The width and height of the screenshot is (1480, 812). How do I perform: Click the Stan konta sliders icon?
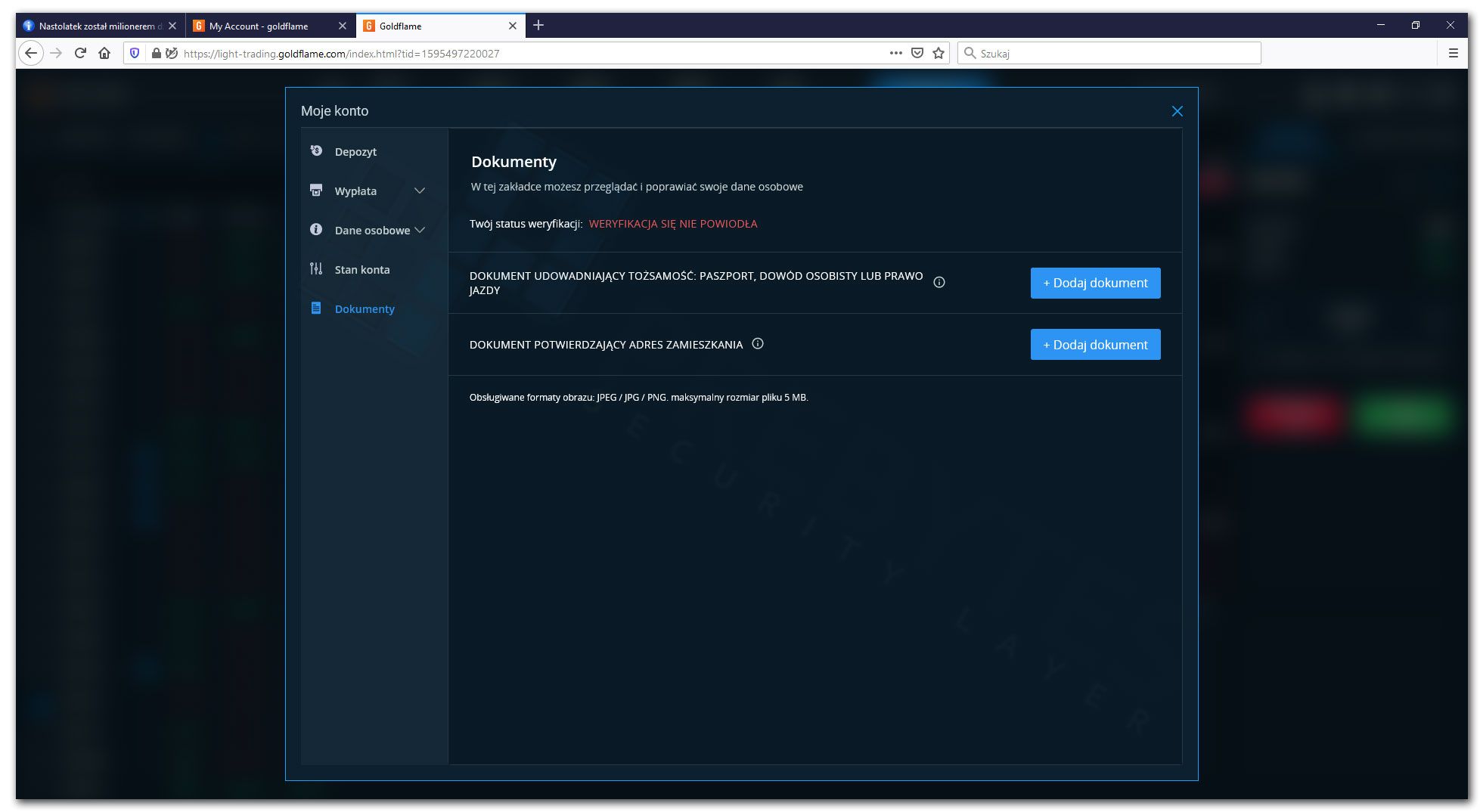(316, 269)
